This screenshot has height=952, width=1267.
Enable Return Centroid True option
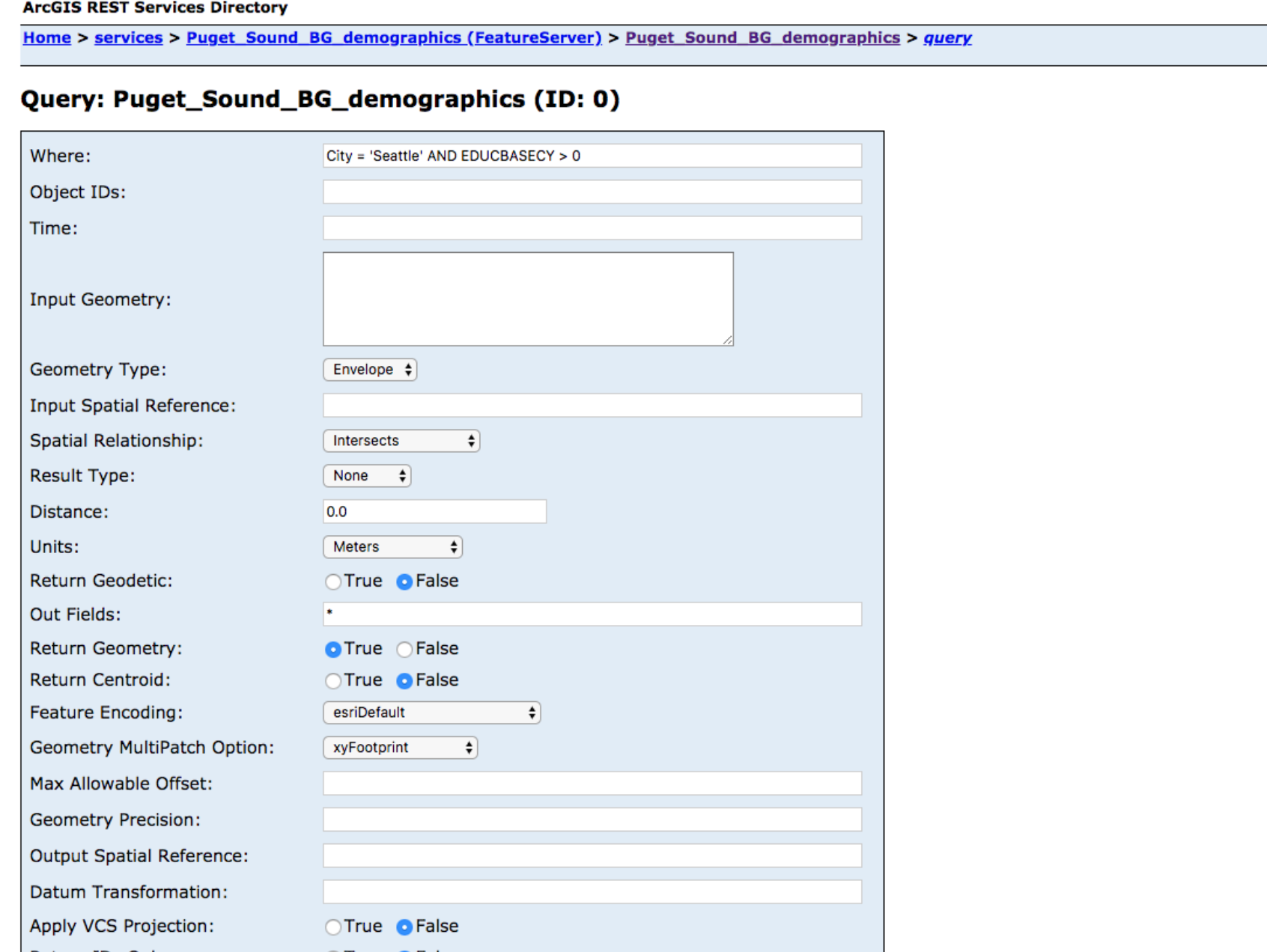[333, 680]
